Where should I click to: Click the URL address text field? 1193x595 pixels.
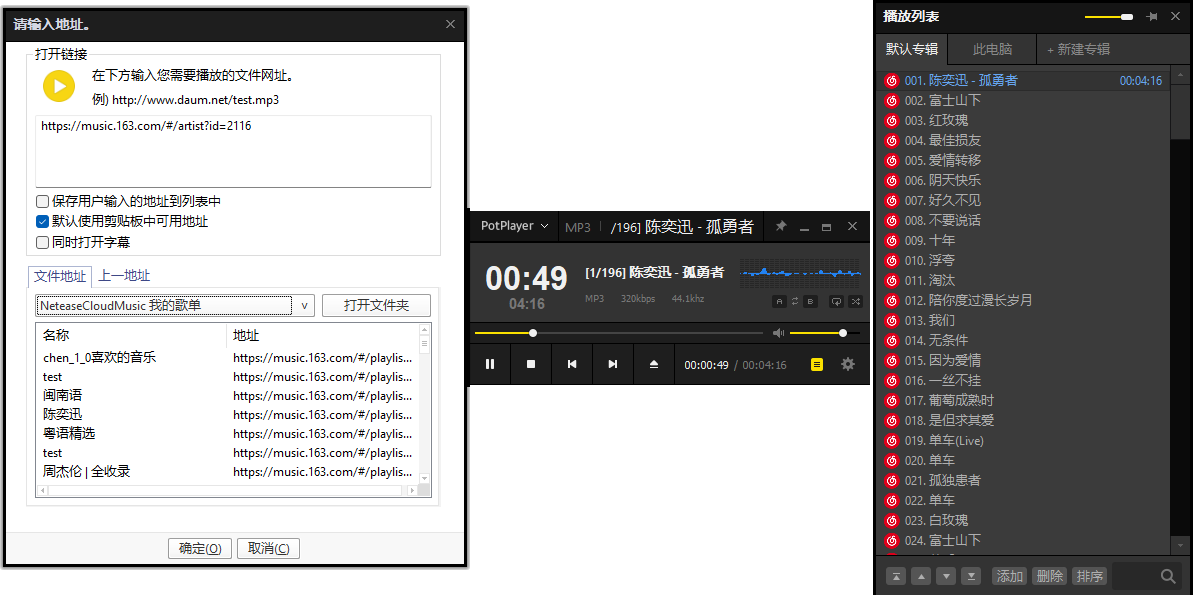[x=234, y=151]
